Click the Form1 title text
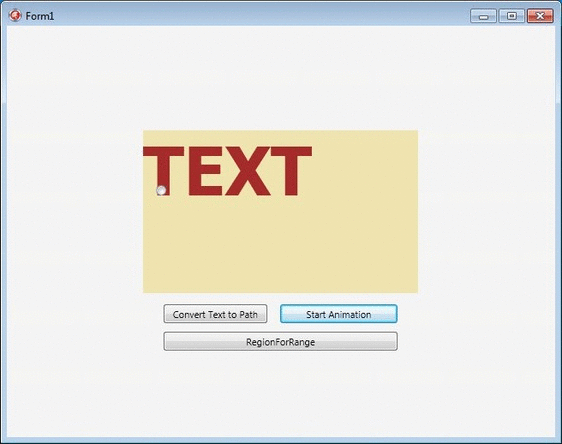The width and height of the screenshot is (562, 444). (39, 16)
